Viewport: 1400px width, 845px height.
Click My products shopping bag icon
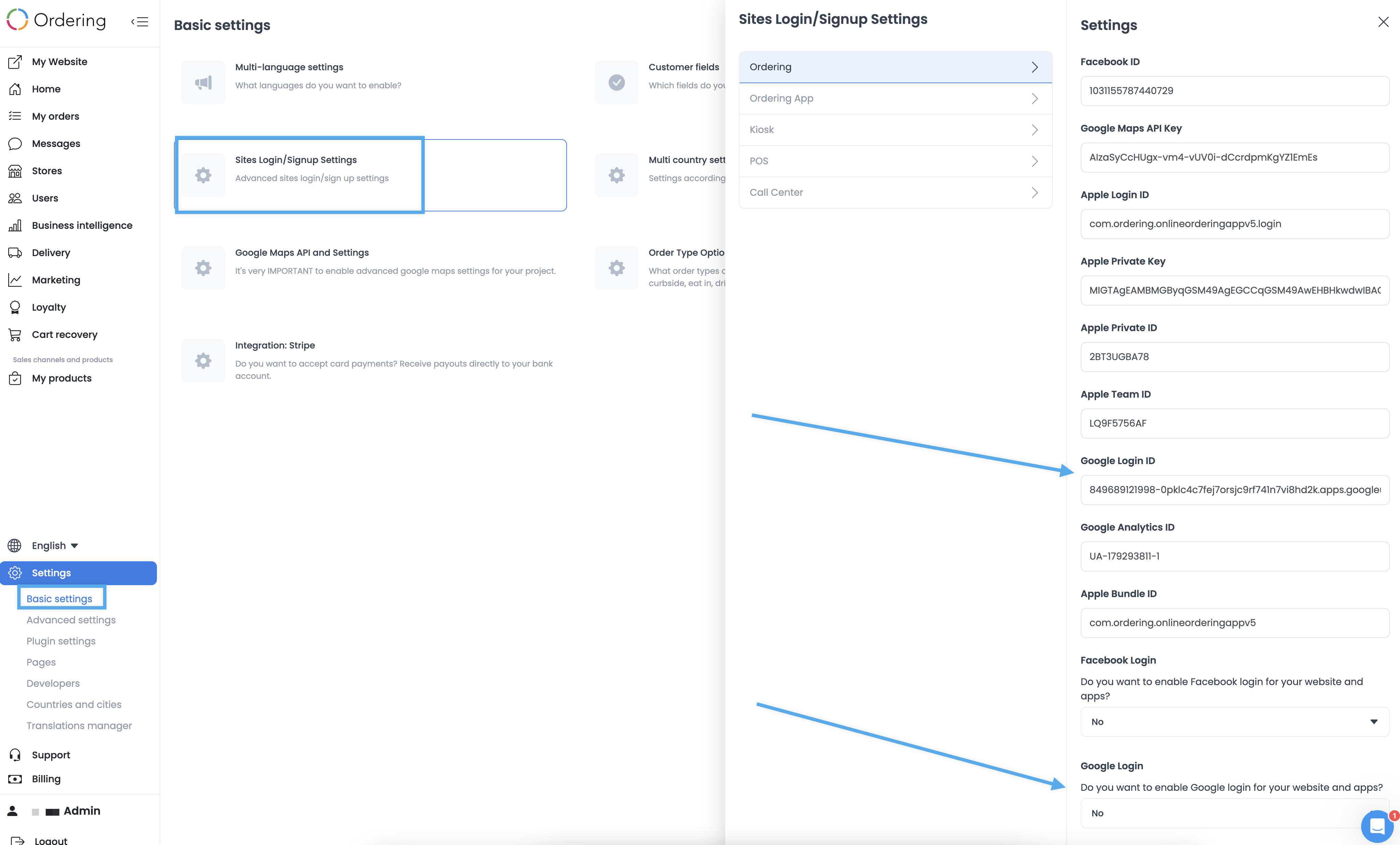[15, 378]
